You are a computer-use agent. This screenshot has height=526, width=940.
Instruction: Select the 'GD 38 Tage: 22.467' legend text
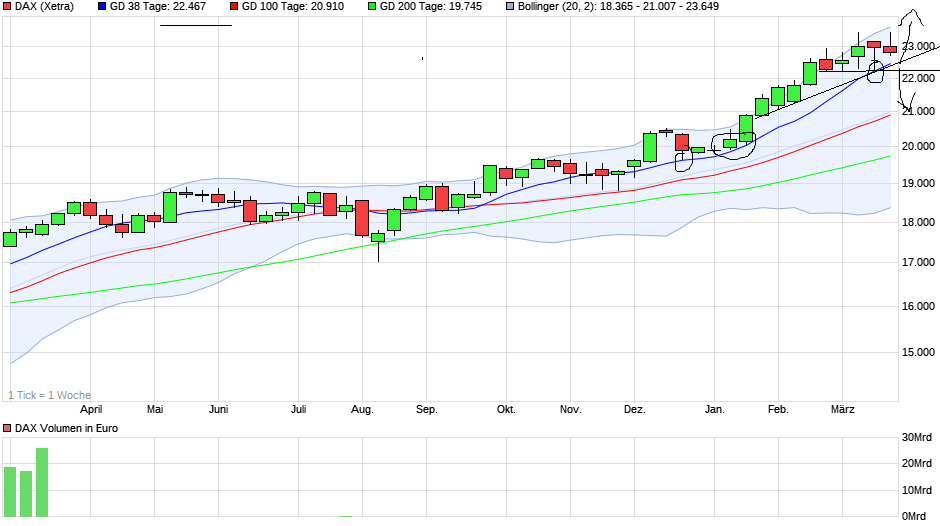(158, 7)
